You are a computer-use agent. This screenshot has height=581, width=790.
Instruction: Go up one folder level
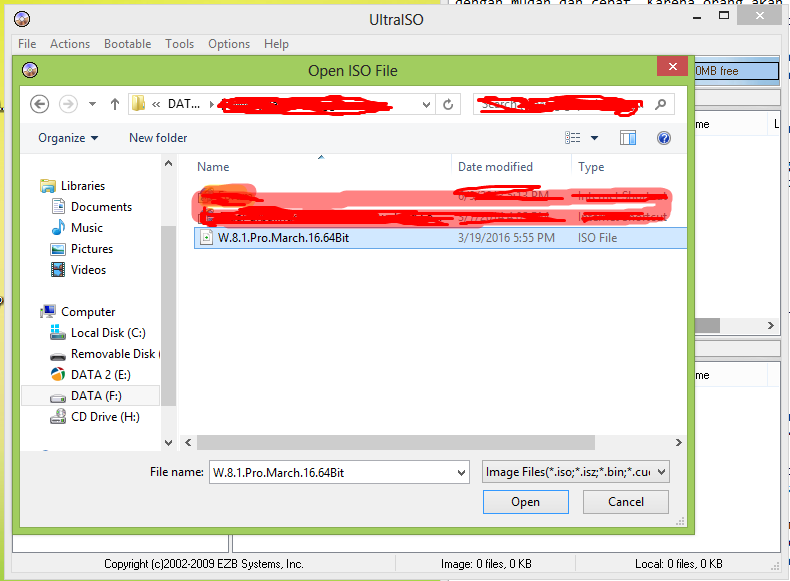pyautogui.click(x=115, y=104)
